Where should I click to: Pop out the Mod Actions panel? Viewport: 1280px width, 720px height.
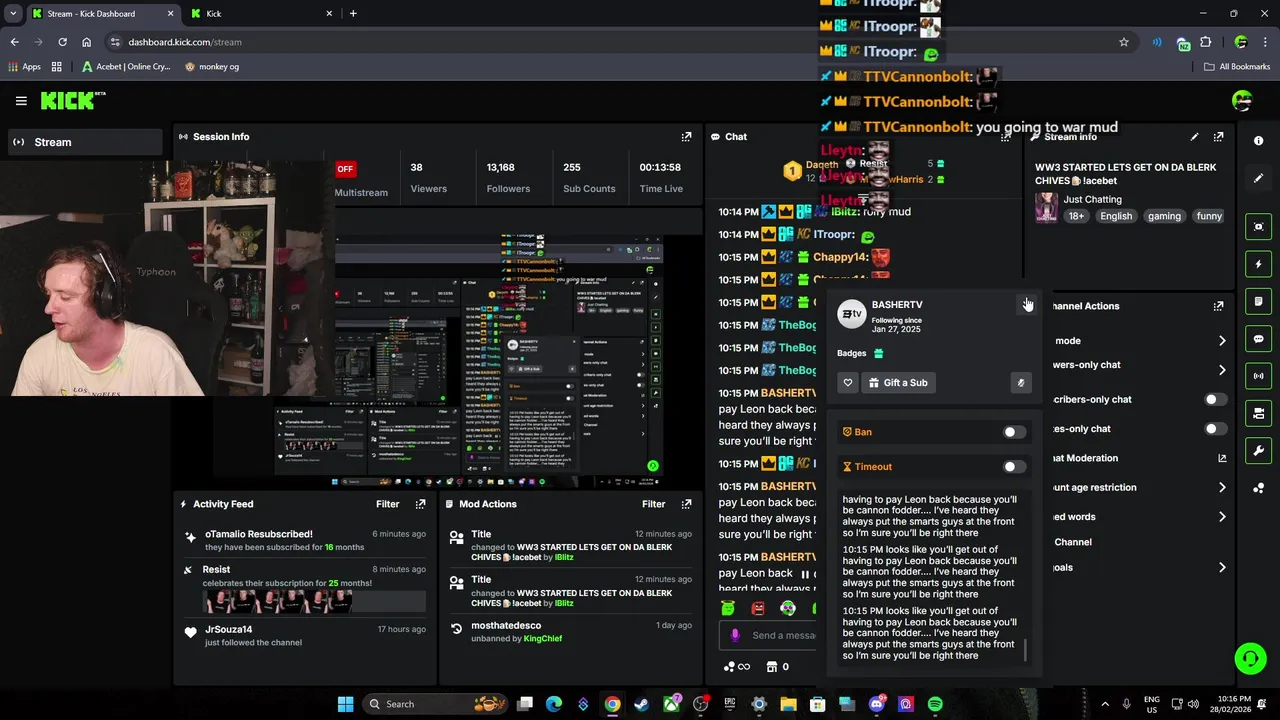pyautogui.click(x=686, y=504)
